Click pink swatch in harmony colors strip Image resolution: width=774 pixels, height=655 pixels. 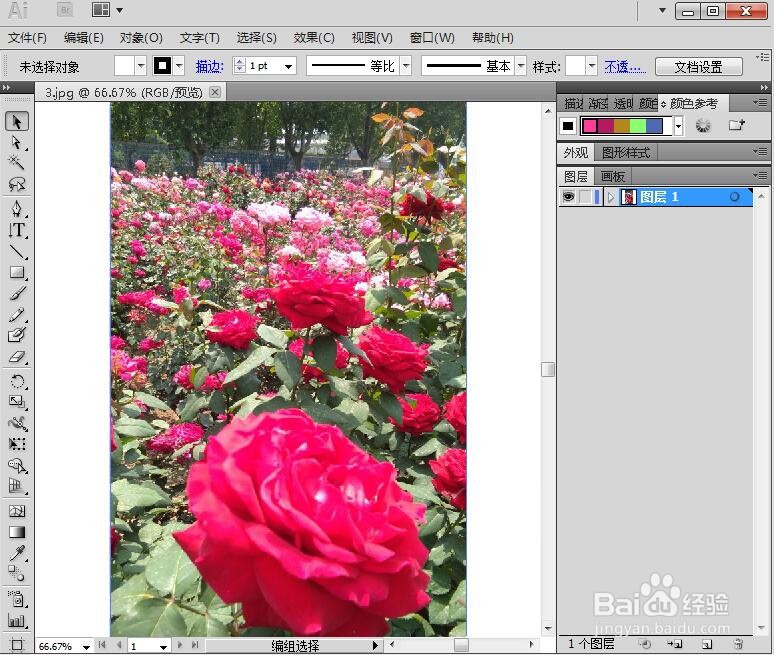coord(589,126)
